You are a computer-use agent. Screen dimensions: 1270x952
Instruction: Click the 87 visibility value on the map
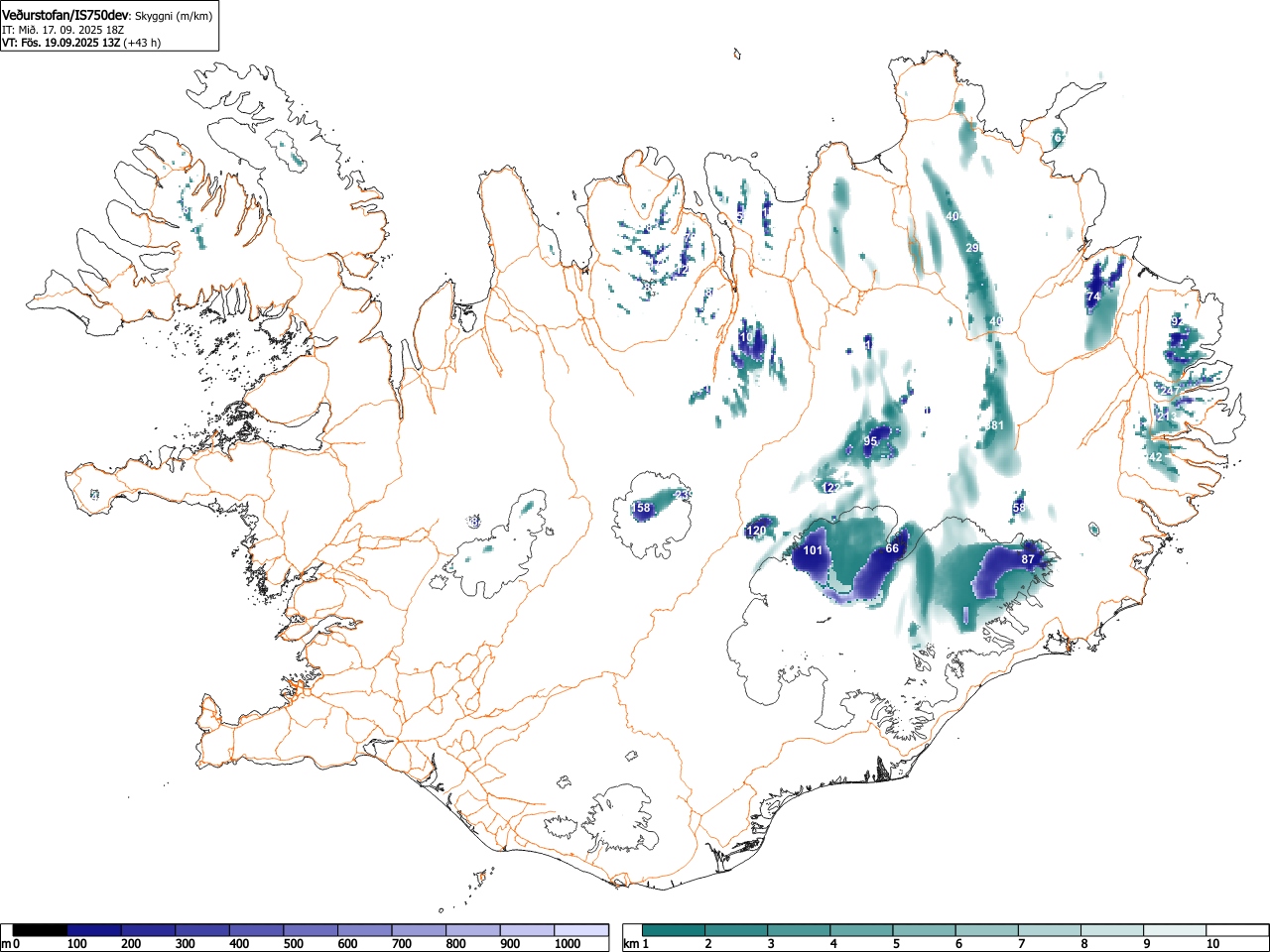tap(1028, 559)
